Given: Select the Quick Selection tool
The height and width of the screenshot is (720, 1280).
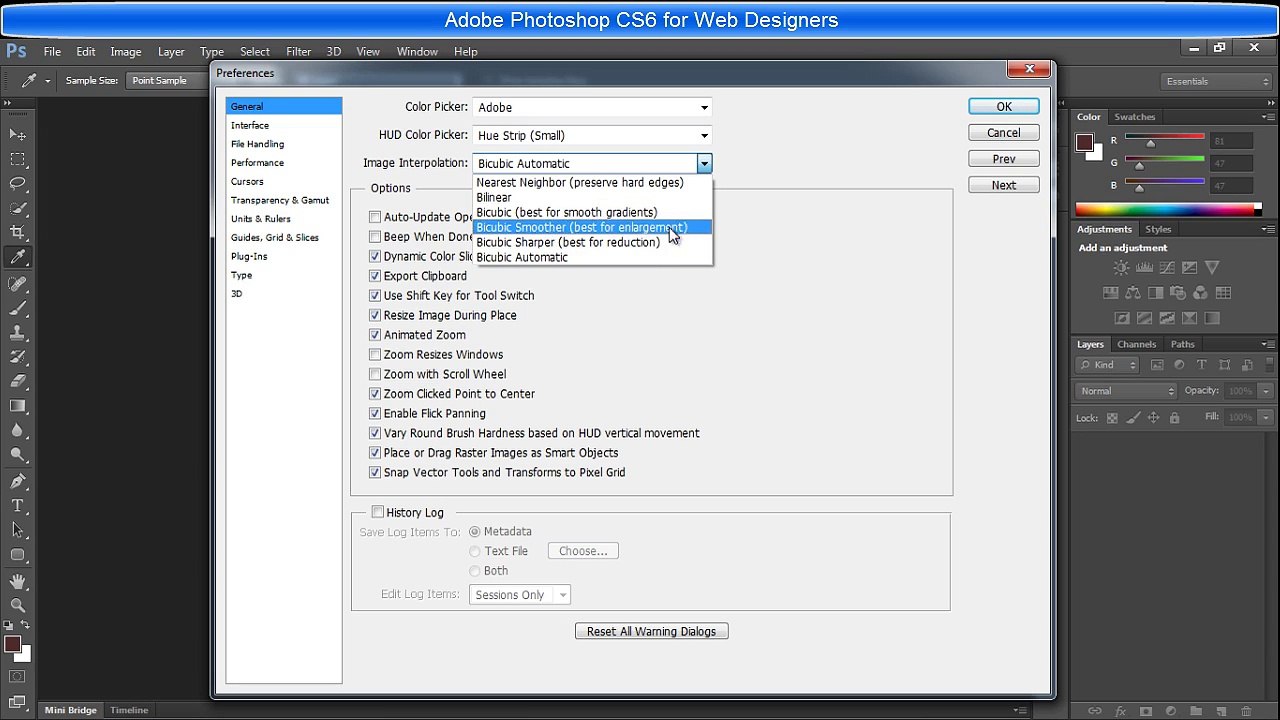Looking at the screenshot, I should (17, 208).
